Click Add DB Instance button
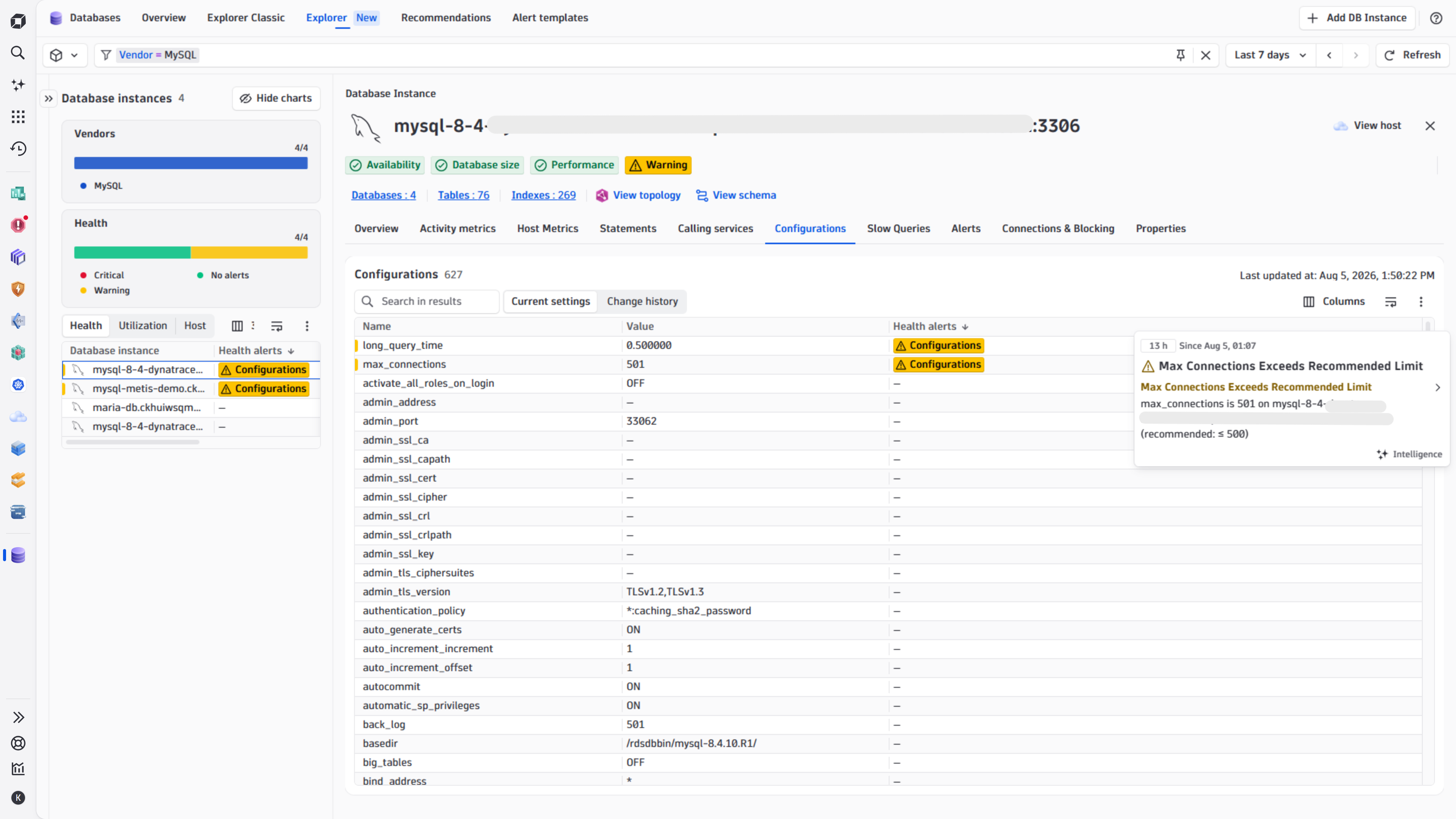Screen dimensions: 1456x819 (x=1357, y=18)
